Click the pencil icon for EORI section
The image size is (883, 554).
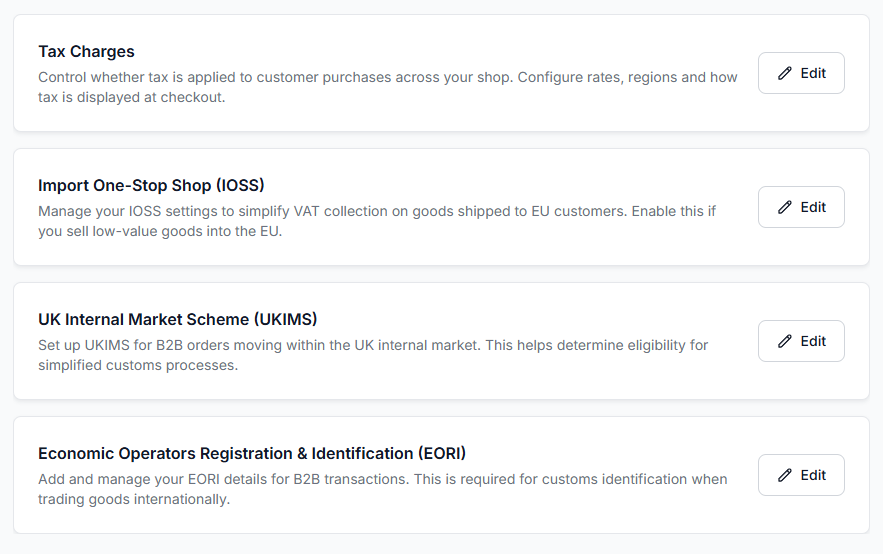[784, 475]
